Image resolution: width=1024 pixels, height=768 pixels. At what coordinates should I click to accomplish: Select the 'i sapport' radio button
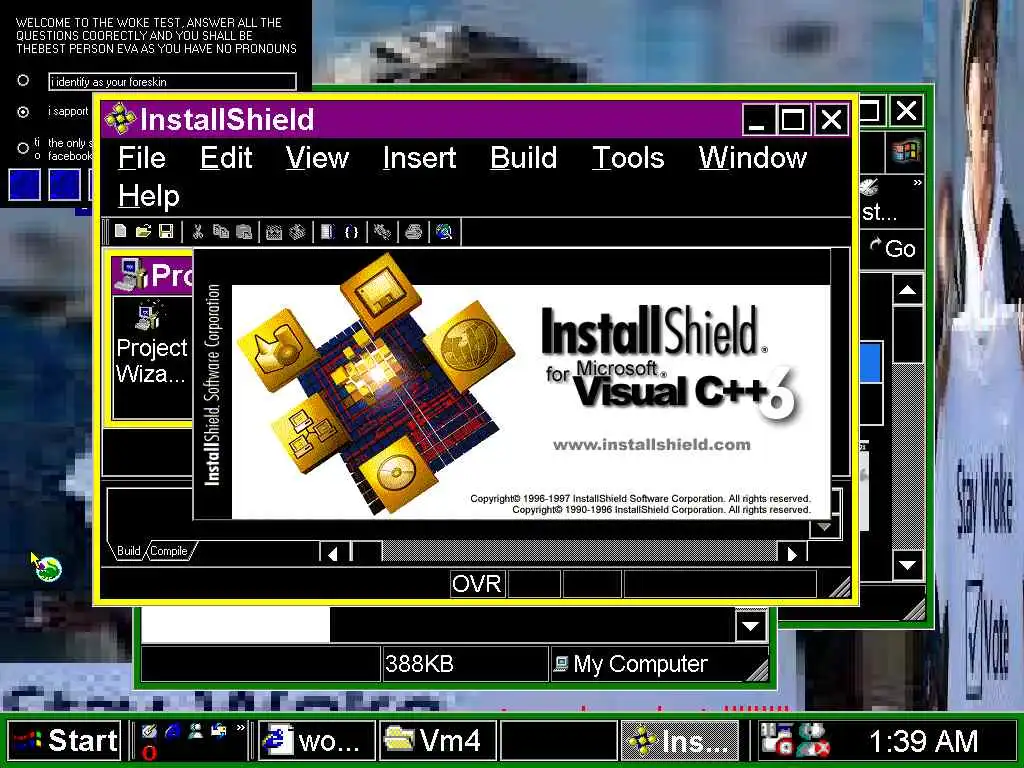pos(24,112)
